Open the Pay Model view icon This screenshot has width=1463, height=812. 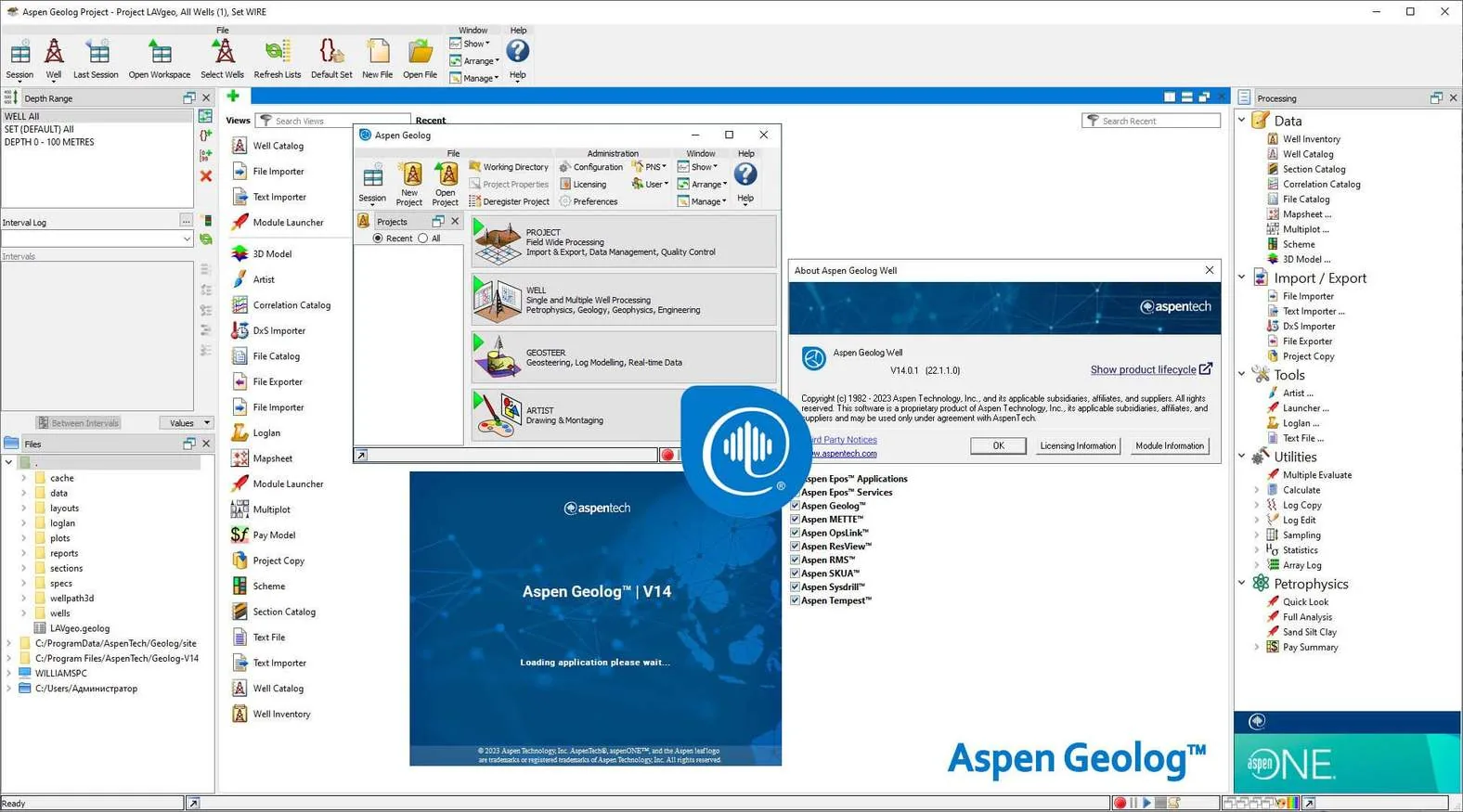tap(240, 535)
